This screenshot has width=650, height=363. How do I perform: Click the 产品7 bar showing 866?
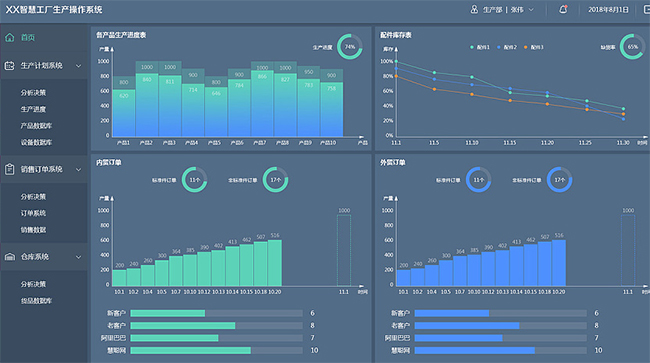point(262,104)
